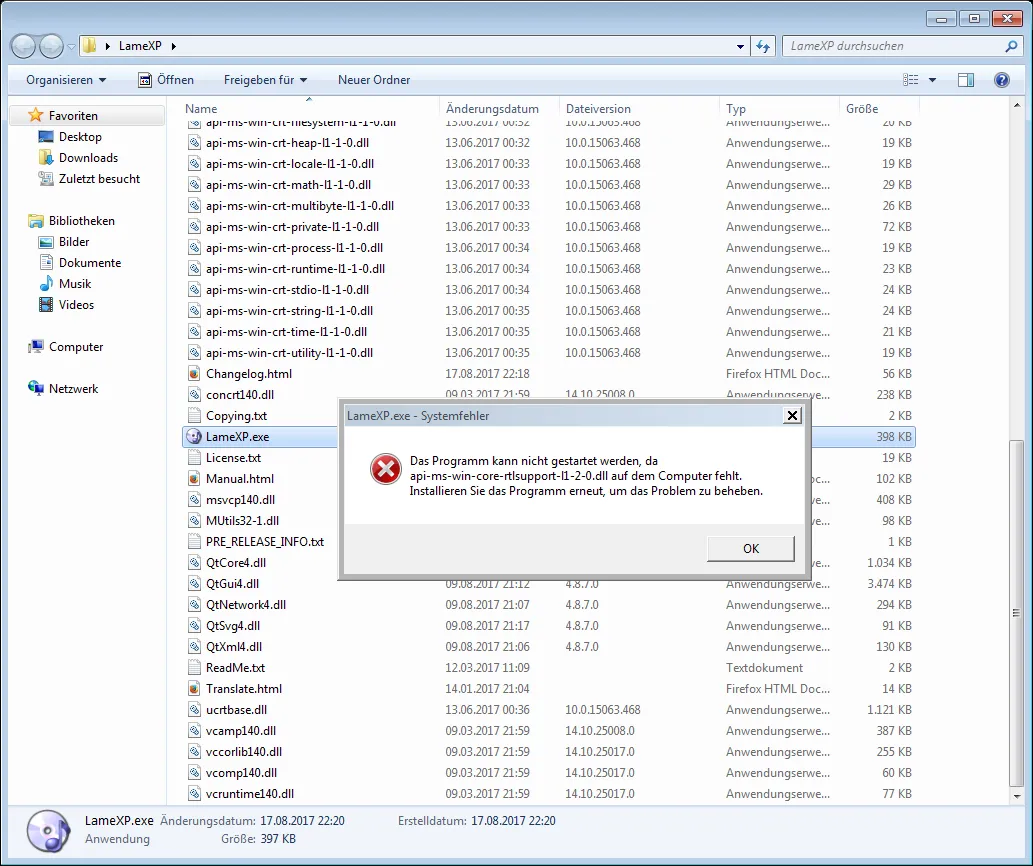
Task: Click LameXP.exe disc icon in details pane
Action: point(49,830)
